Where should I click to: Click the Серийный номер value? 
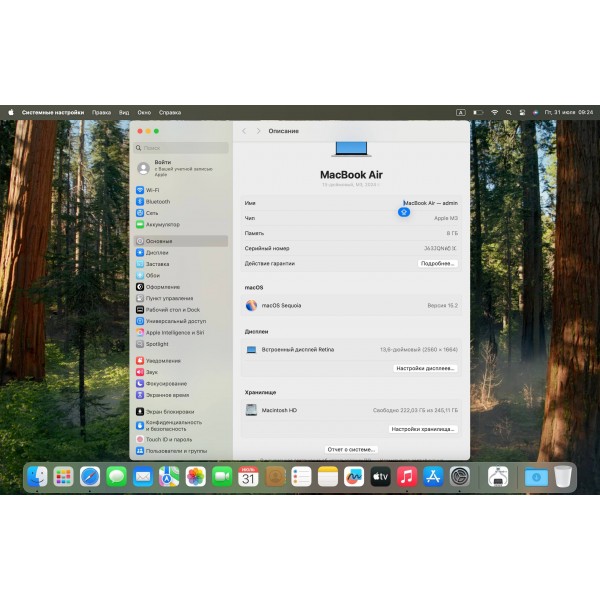point(440,248)
